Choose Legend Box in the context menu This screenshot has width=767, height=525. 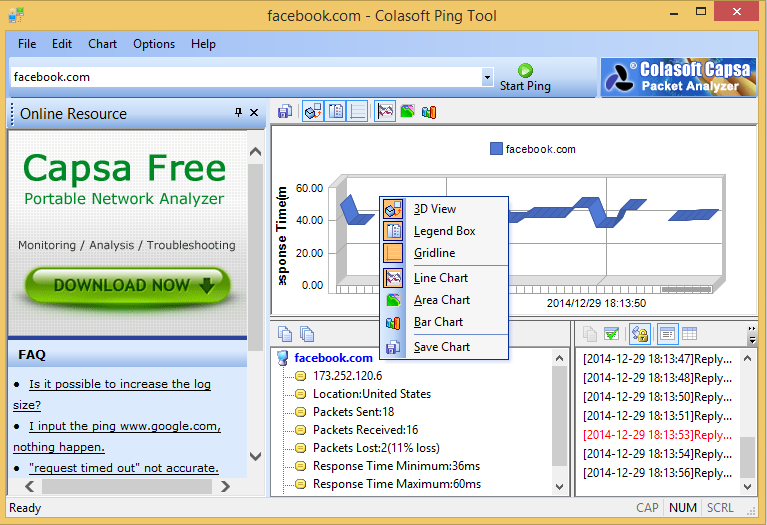point(445,231)
